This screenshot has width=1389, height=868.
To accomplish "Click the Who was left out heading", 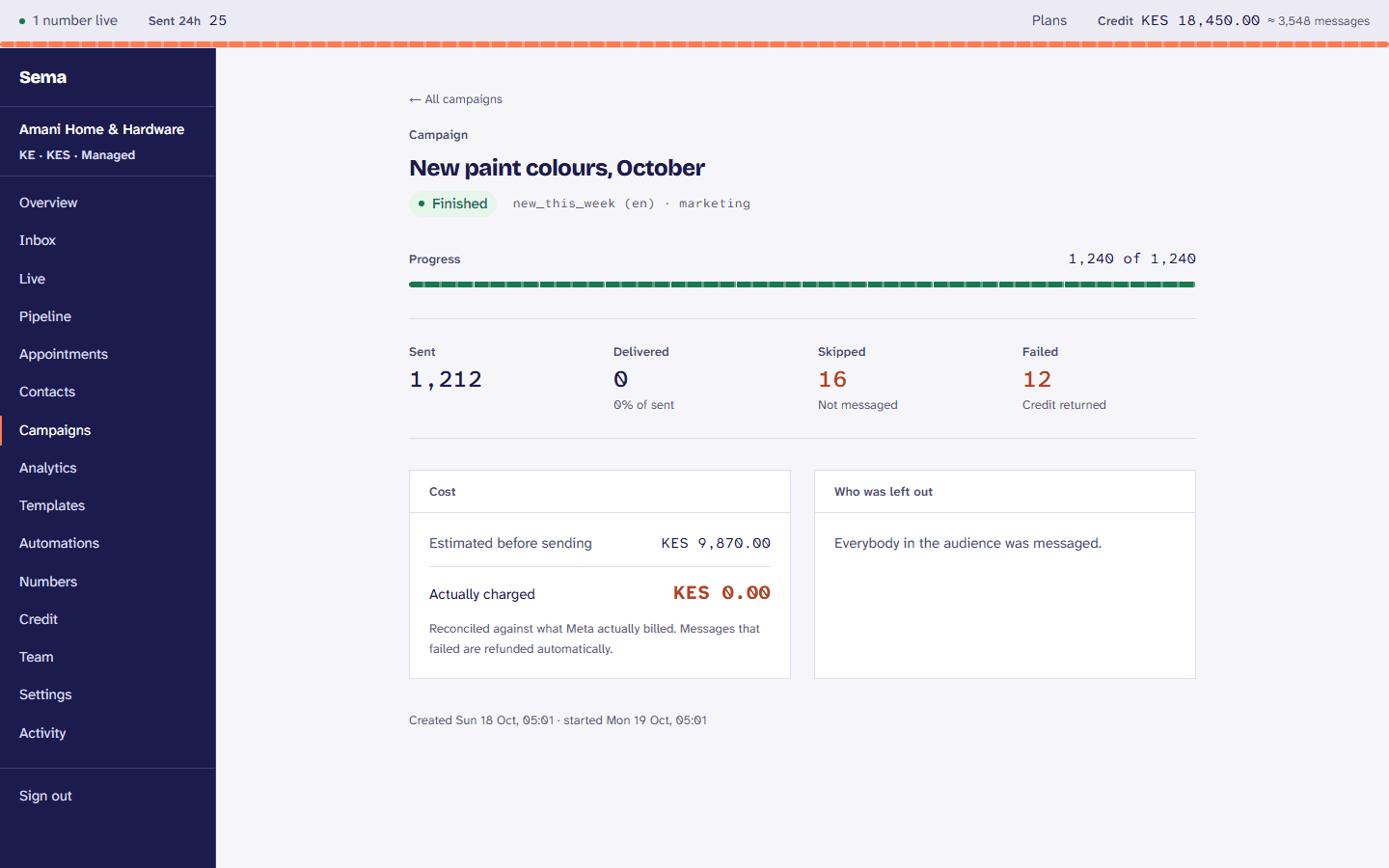I will (x=884, y=492).
